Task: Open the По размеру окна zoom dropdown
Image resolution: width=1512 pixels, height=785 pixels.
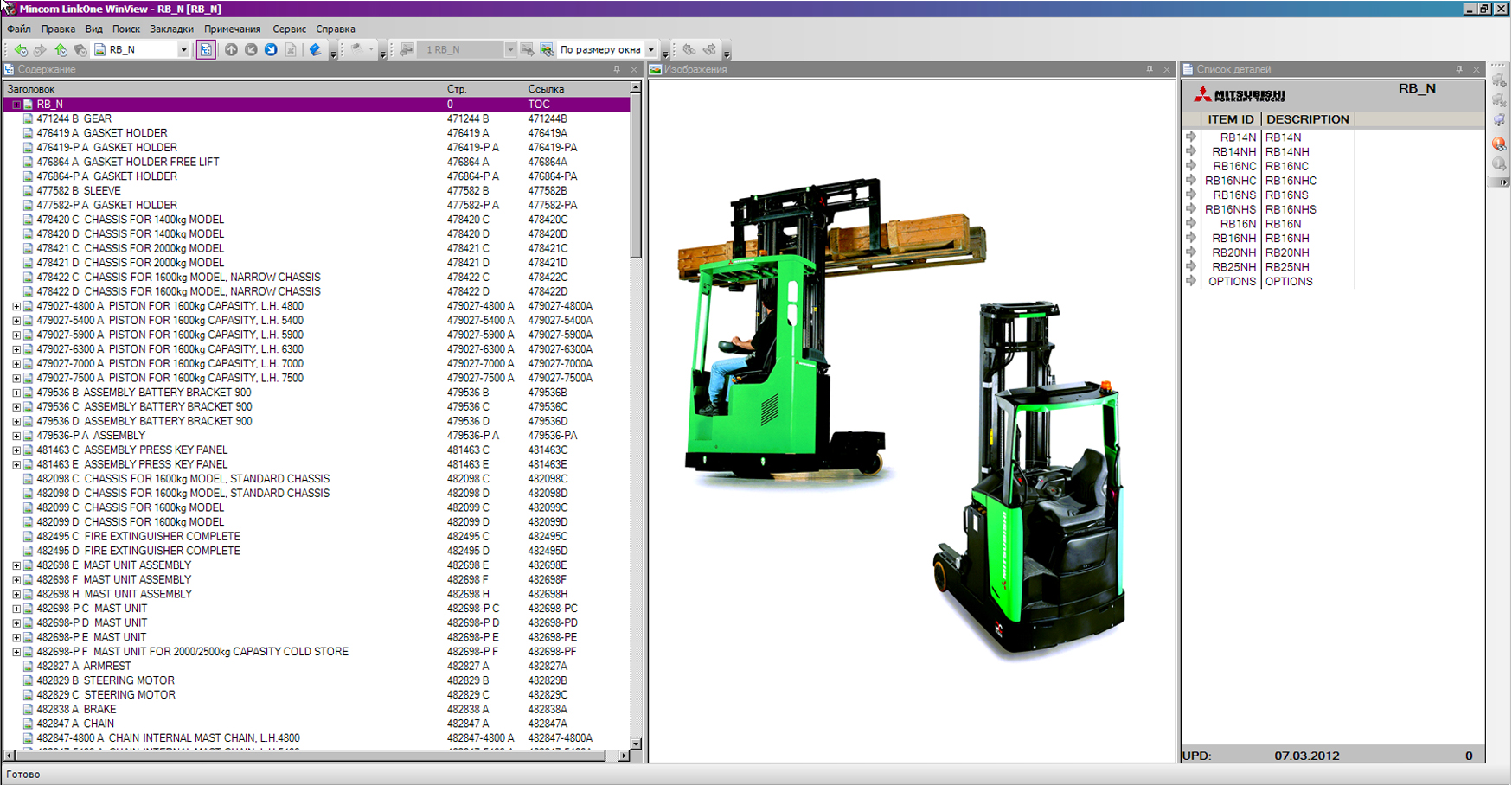Action: pos(651,50)
